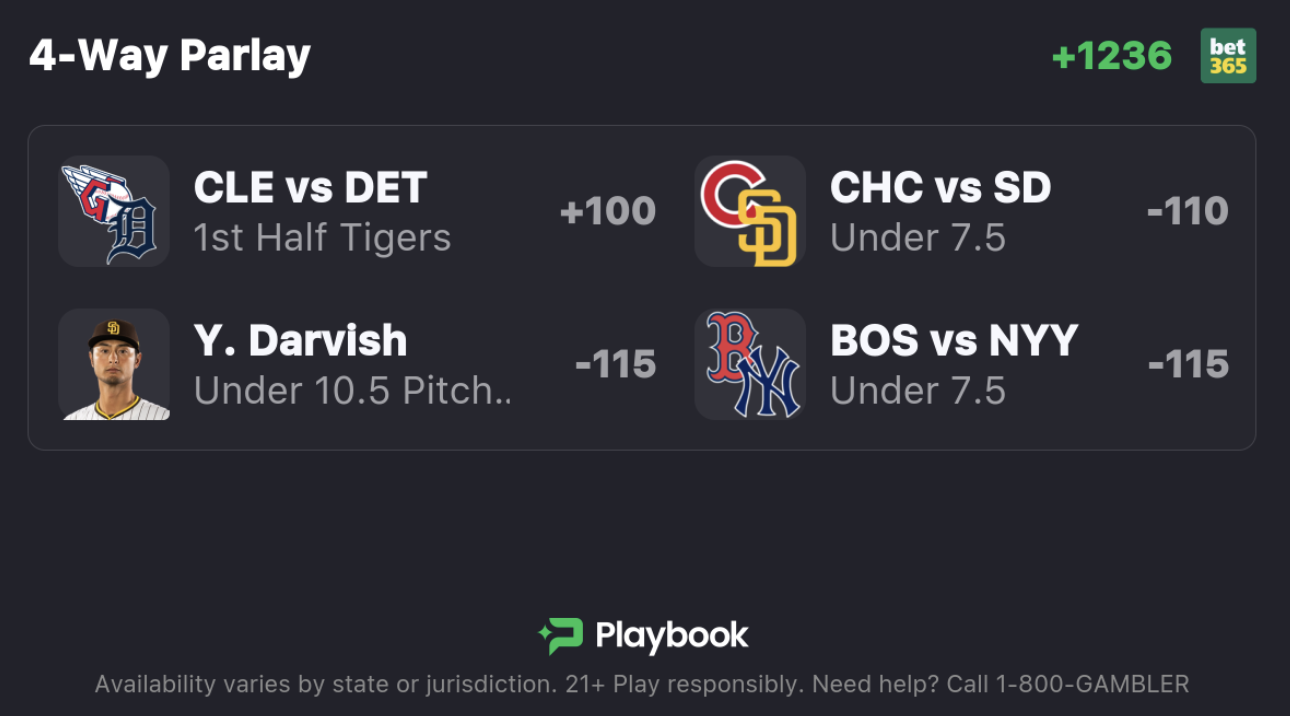Click the Red Sox vs Yankees logo
The image size is (1290, 716).
[750, 364]
